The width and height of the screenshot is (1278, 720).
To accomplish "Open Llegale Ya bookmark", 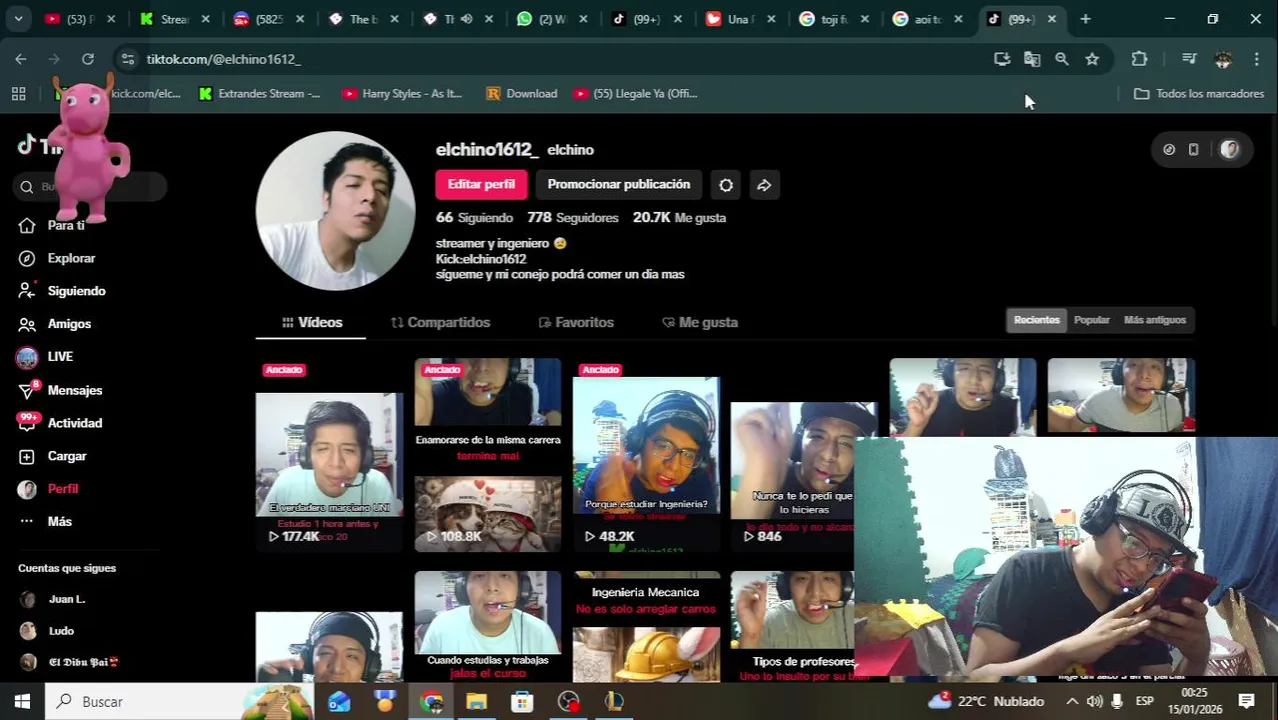I will 635,93.
